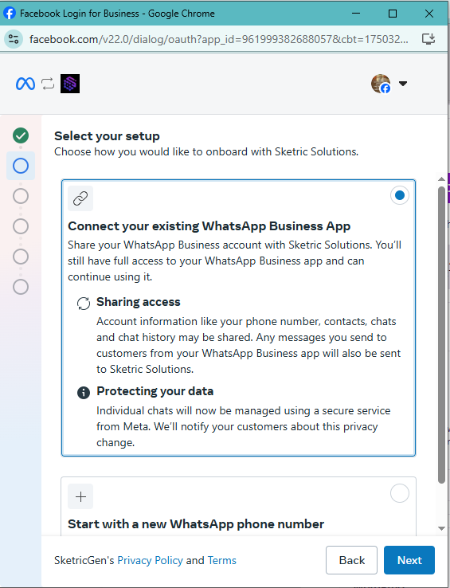The image size is (450, 588).
Task: Select the Start with a new WhatsApp phone number radio
Action: [x=399, y=493]
